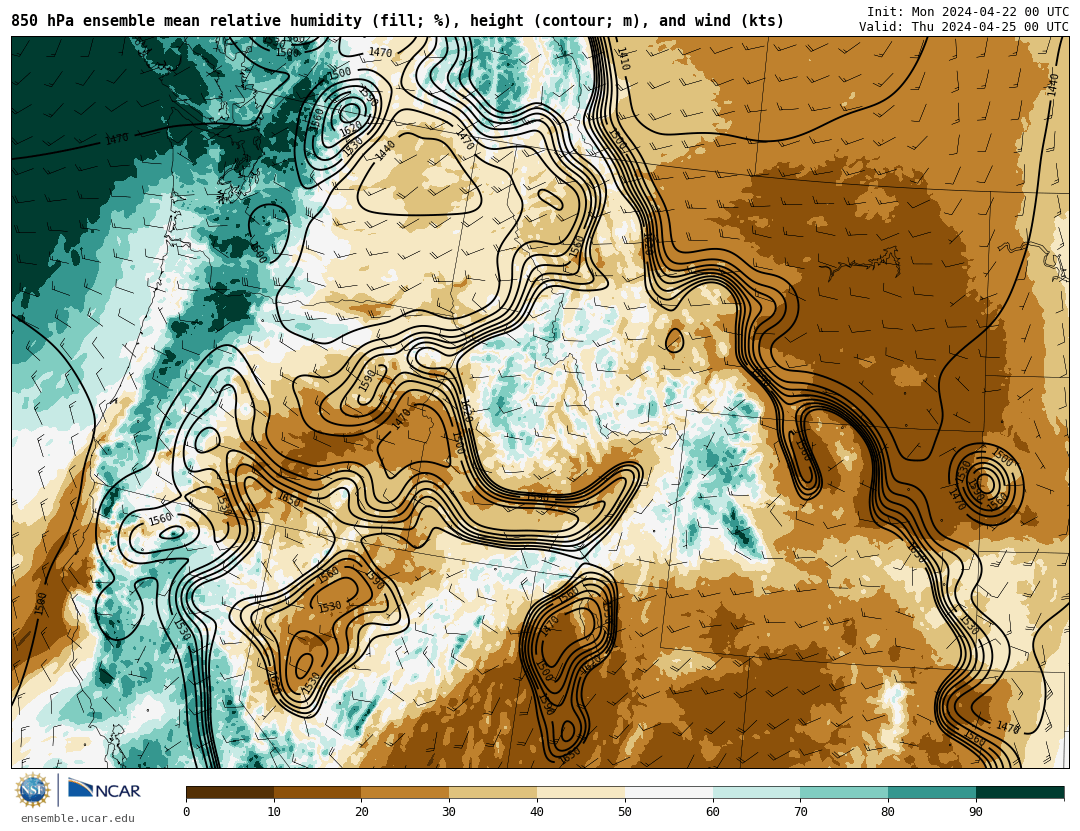Pick the 80–90% dark teal colorbar segment
This screenshot has width=1080, height=831.
click(x=932, y=792)
